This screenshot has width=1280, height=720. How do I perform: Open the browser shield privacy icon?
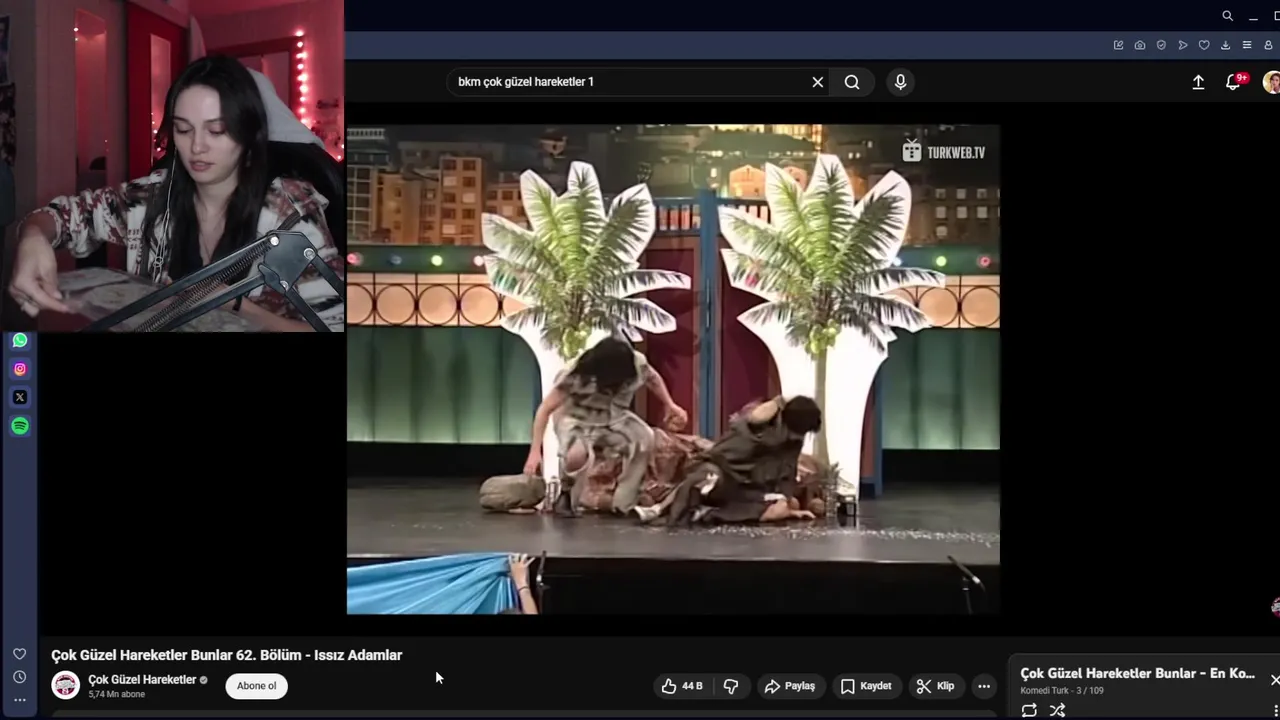[1161, 45]
